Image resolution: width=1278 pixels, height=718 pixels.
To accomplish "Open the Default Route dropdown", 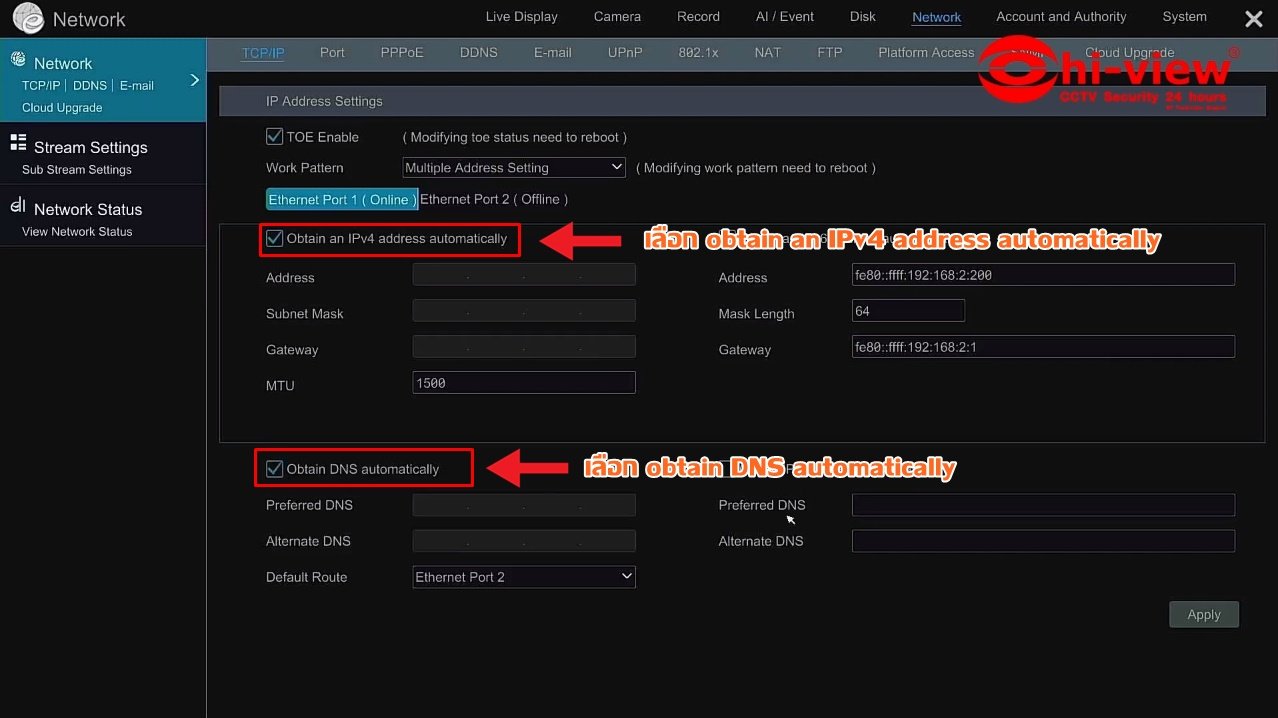I will [524, 577].
